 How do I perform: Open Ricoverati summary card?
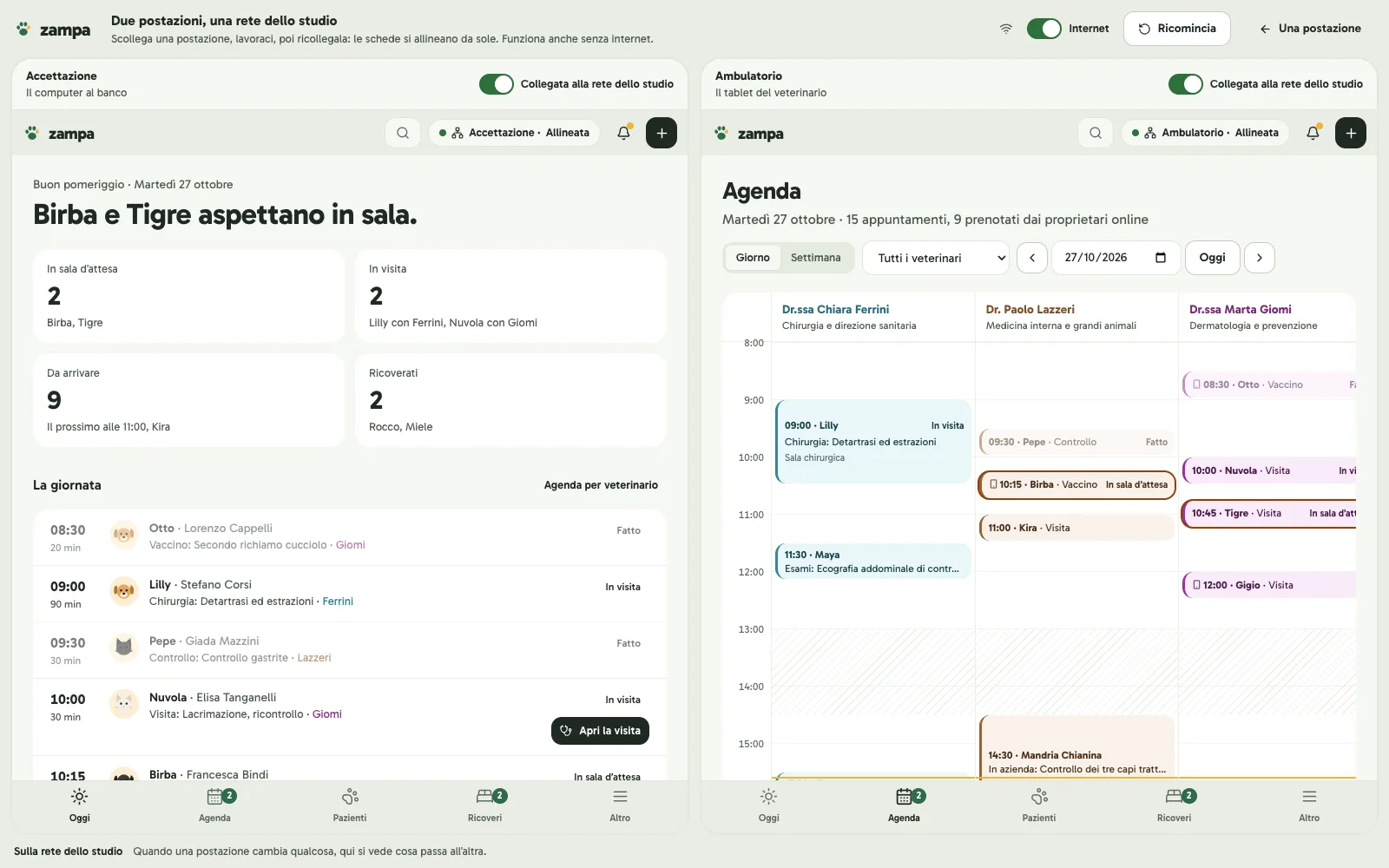(510, 400)
